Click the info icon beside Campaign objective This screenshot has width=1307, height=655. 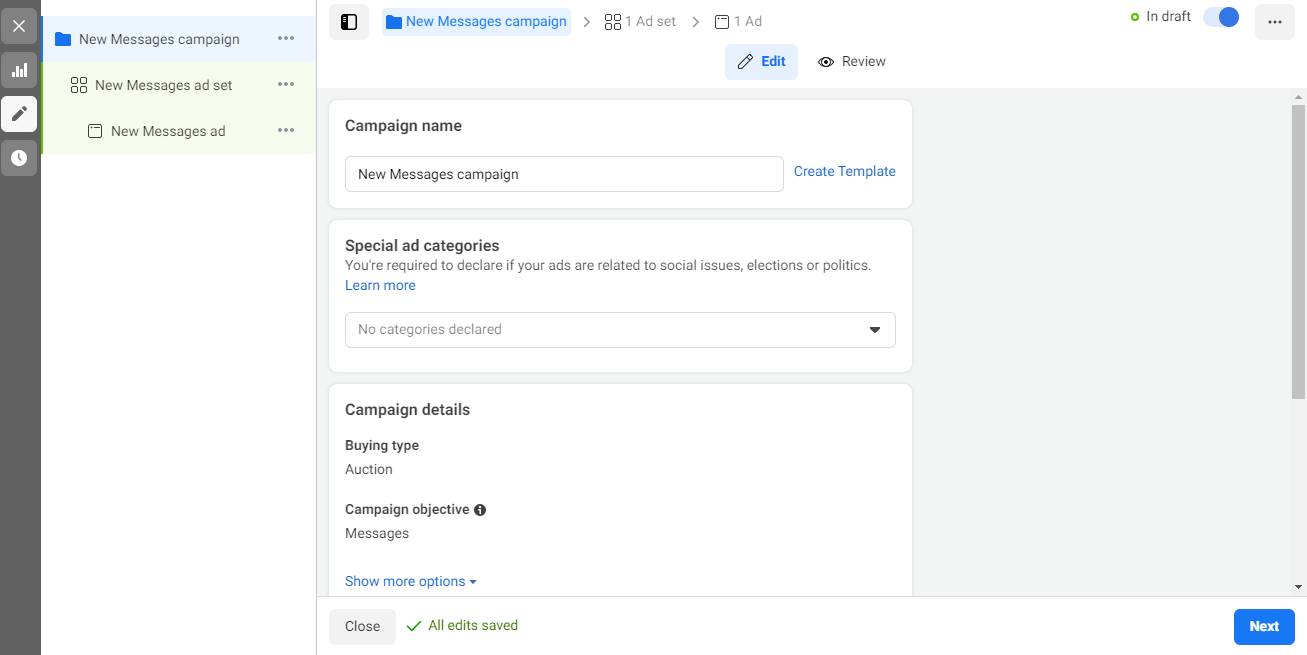[480, 509]
